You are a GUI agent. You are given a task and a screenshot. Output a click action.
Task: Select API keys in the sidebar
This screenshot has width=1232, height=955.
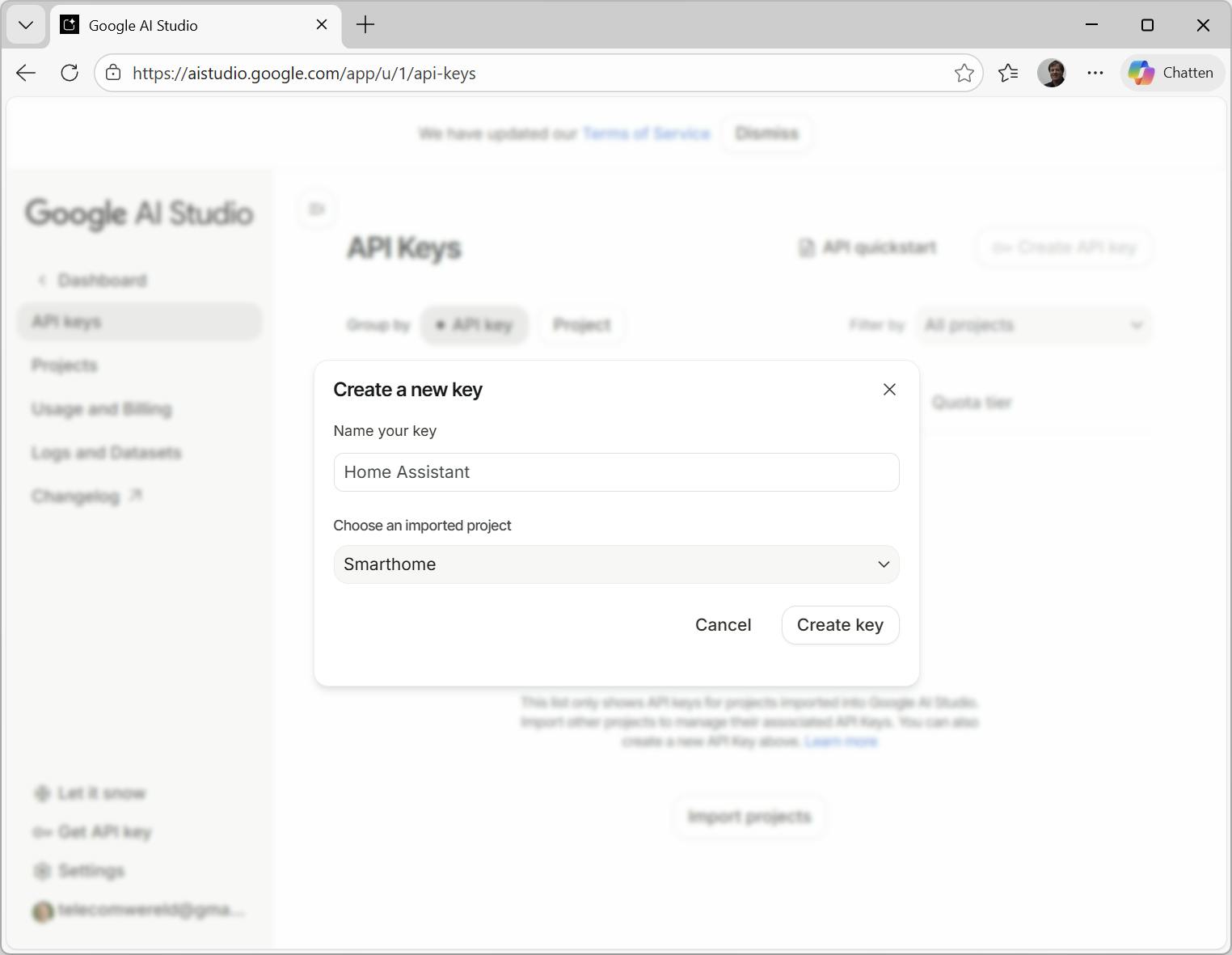click(140, 322)
